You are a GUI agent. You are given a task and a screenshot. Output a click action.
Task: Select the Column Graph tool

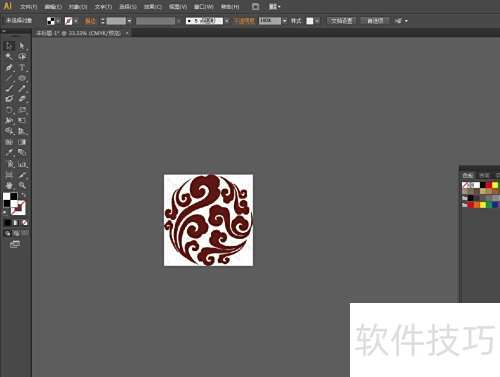point(22,164)
